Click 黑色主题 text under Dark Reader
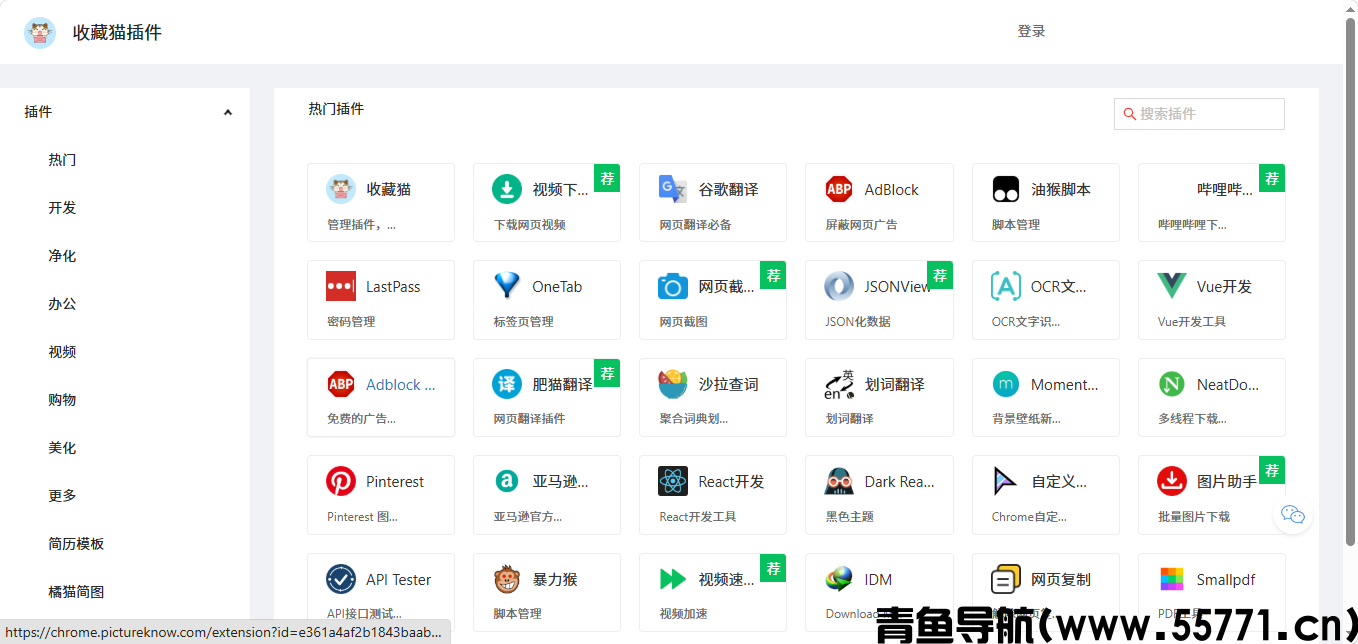This screenshot has width=1358, height=644. [x=850, y=517]
